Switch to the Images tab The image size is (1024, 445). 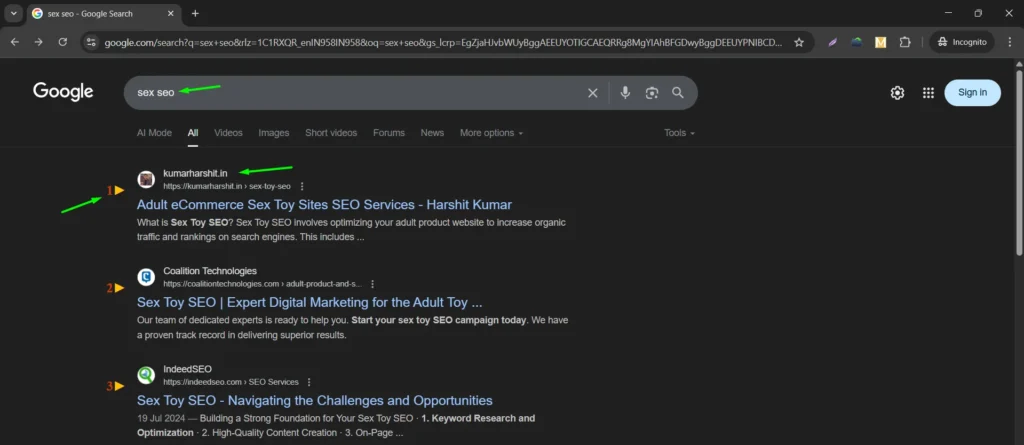(x=274, y=133)
